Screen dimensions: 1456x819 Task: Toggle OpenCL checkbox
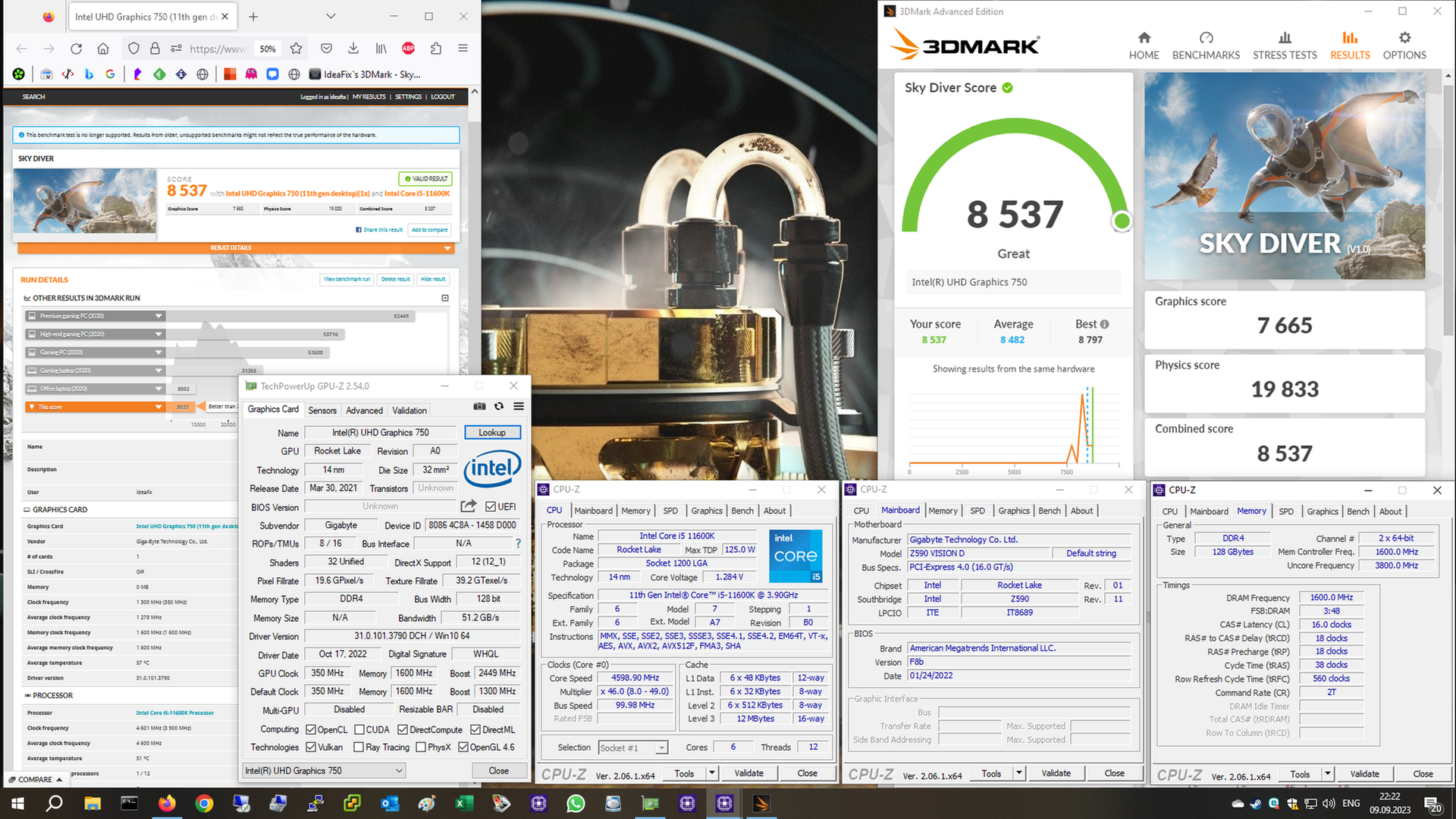coord(311,730)
